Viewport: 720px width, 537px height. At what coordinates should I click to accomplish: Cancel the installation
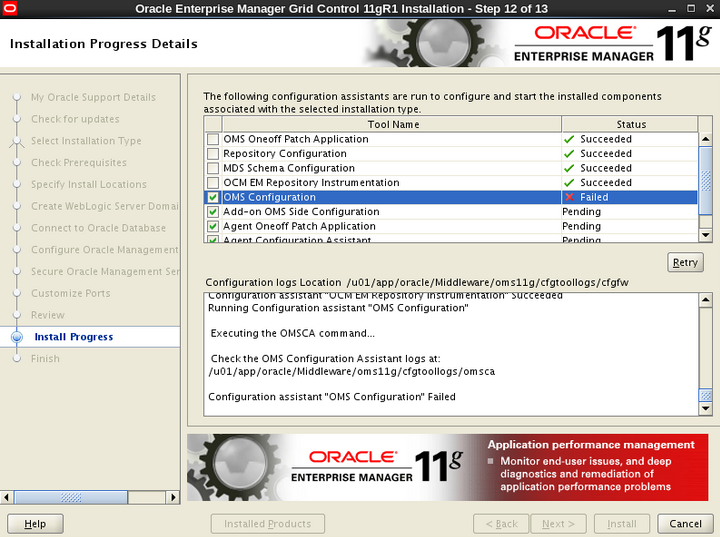point(685,524)
